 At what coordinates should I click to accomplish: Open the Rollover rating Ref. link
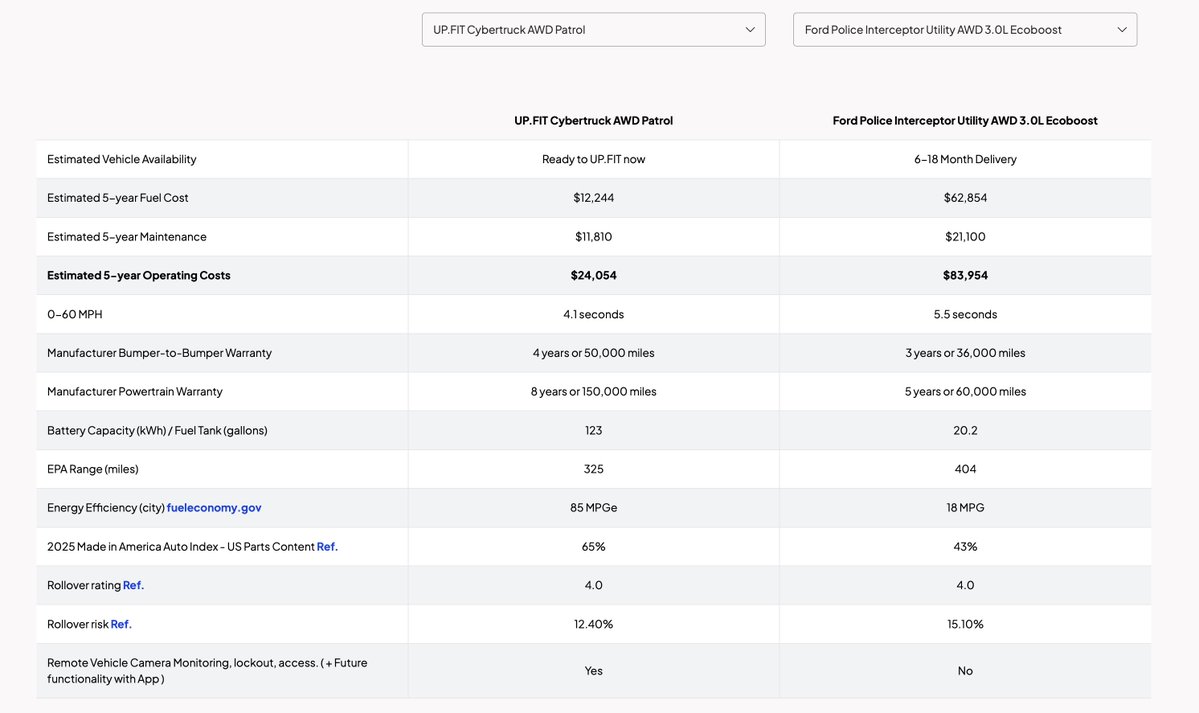[x=133, y=585]
